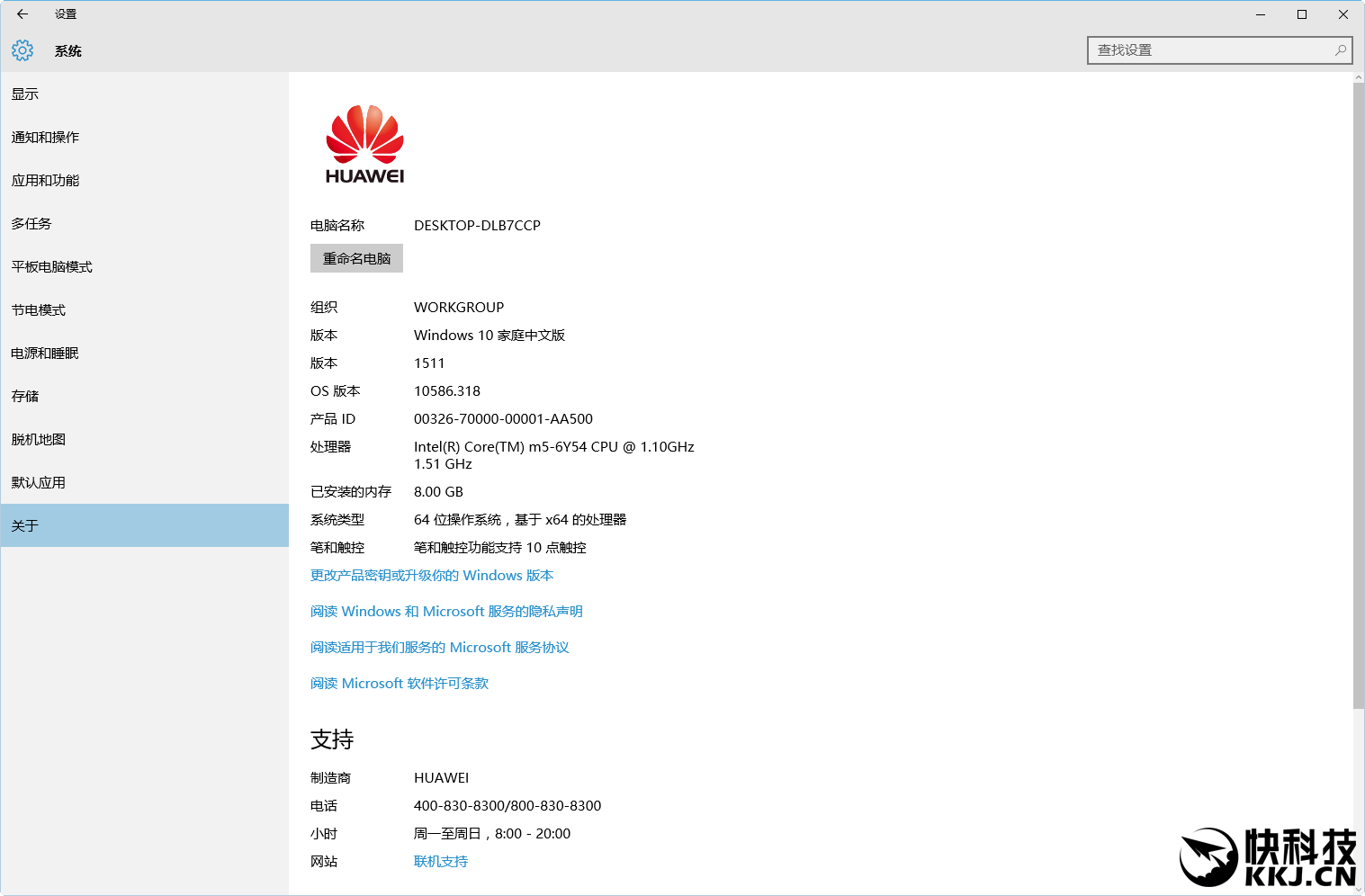Image resolution: width=1365 pixels, height=896 pixels.
Task: Open 通知和操作 settings
Action: (x=144, y=137)
